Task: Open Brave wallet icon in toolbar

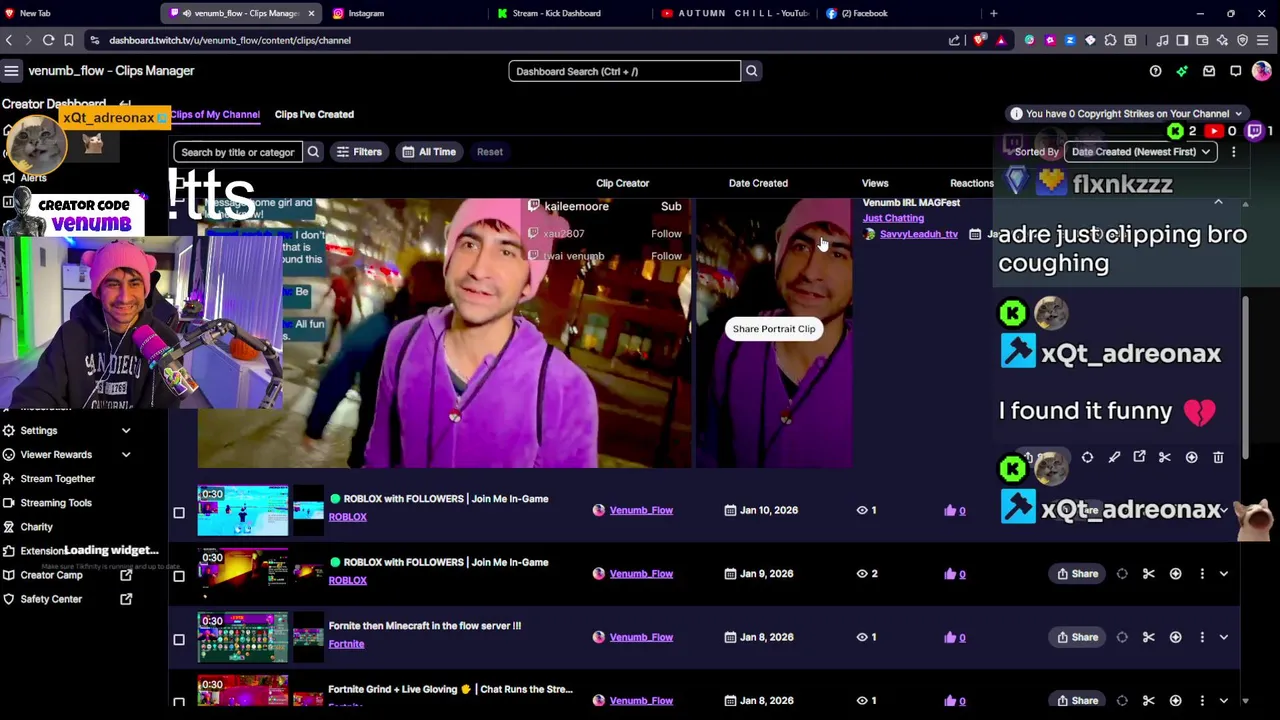Action: tap(1202, 40)
